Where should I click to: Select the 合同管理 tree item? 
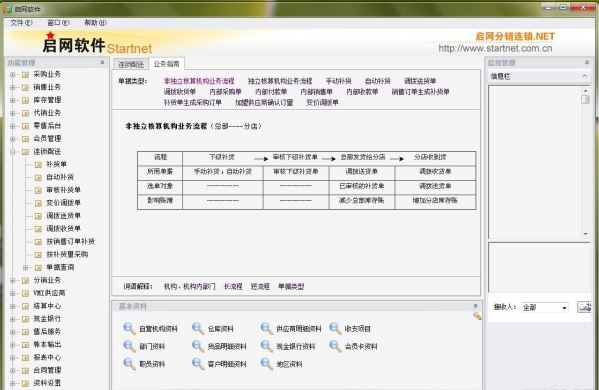click(47, 370)
